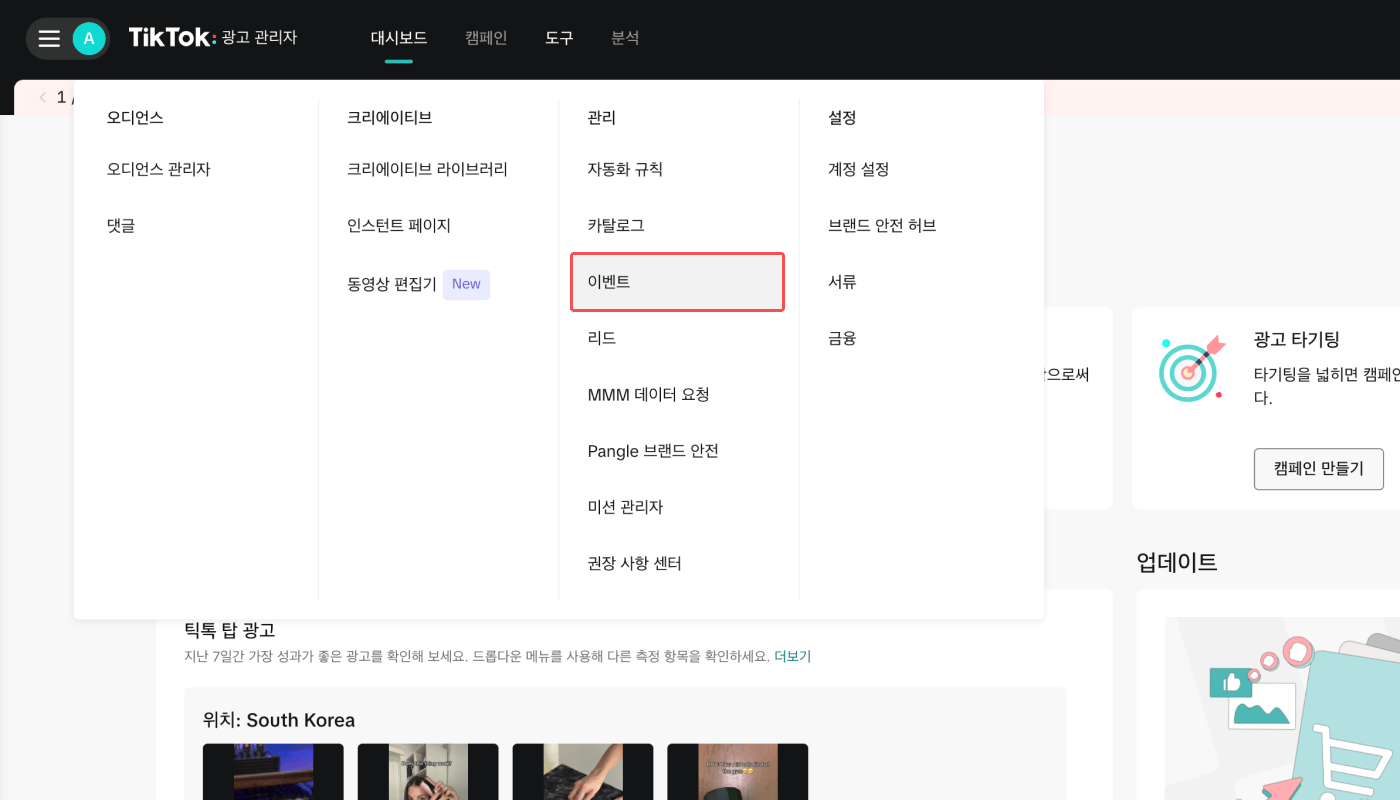Click the New badge beside 동영상 편집기

[466, 284]
